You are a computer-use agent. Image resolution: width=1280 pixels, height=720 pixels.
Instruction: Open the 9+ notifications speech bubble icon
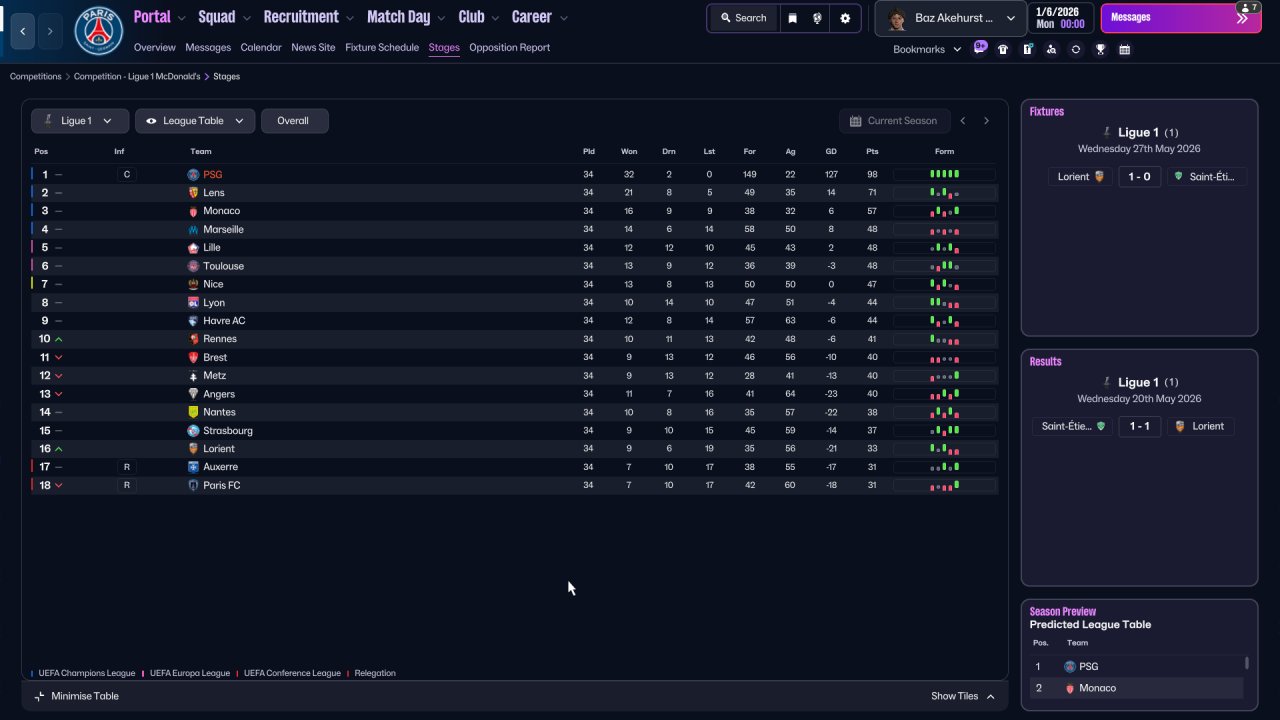click(x=980, y=47)
